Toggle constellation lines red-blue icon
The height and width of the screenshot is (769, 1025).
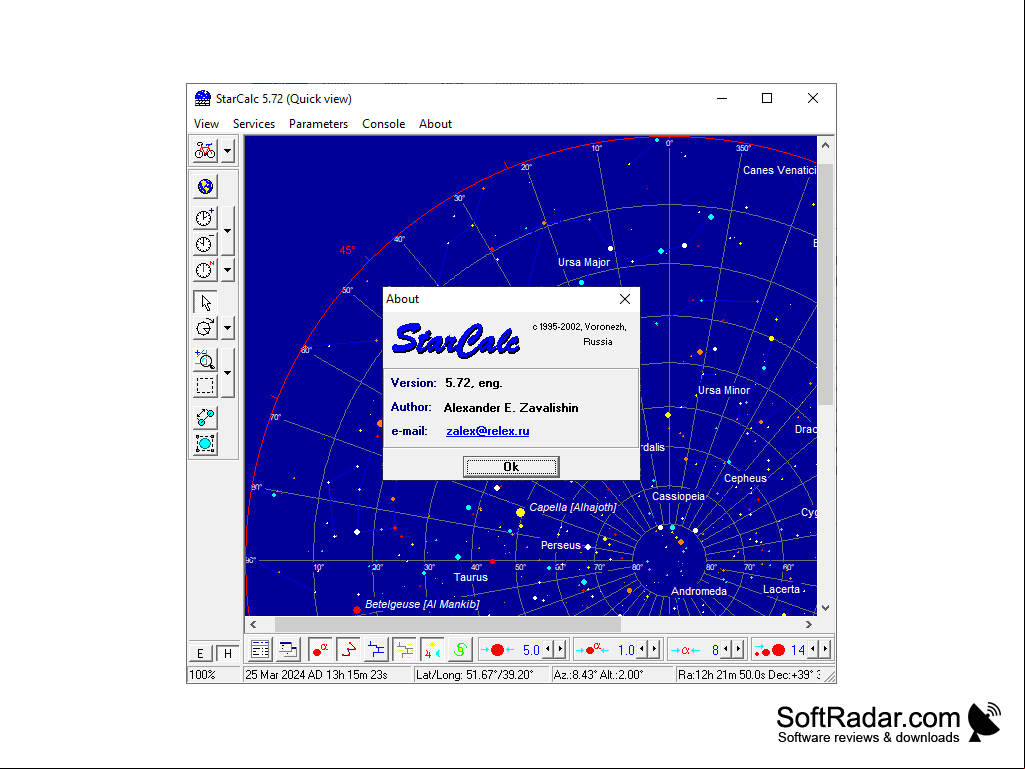tap(348, 649)
